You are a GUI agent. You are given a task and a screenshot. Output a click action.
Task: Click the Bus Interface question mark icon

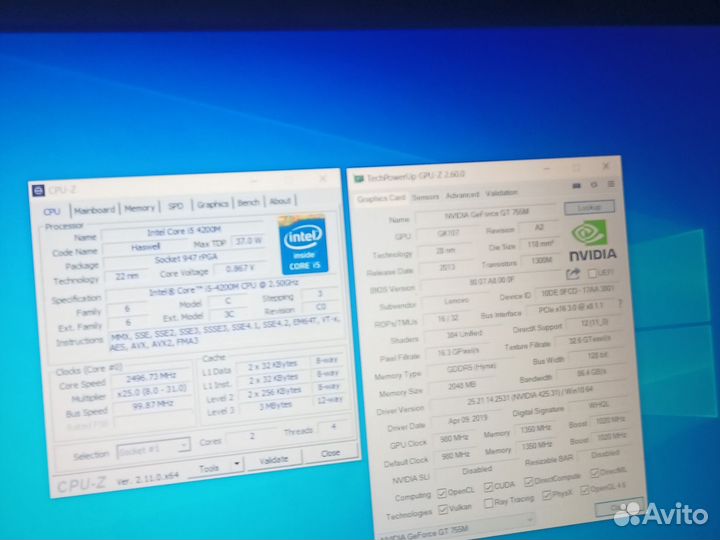point(620,304)
